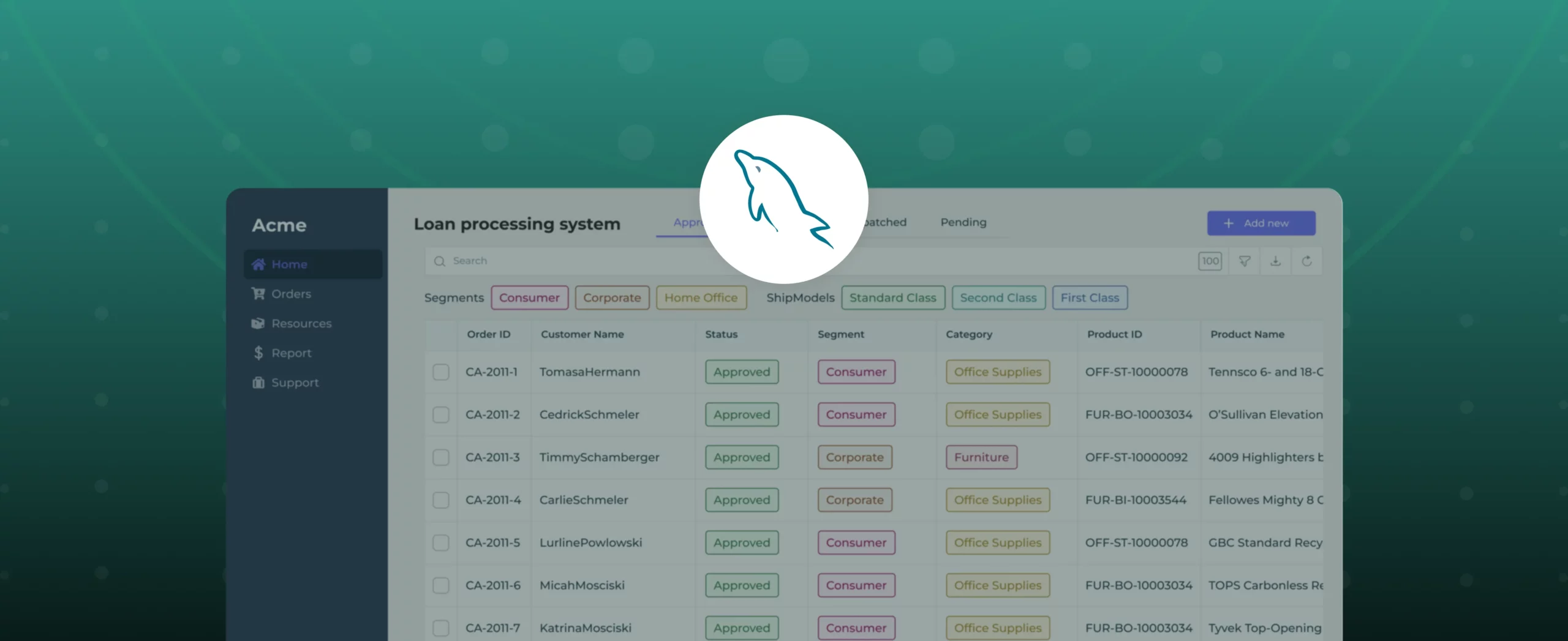Click the Add new button
Screen dimensions: 1568x641
point(1261,223)
